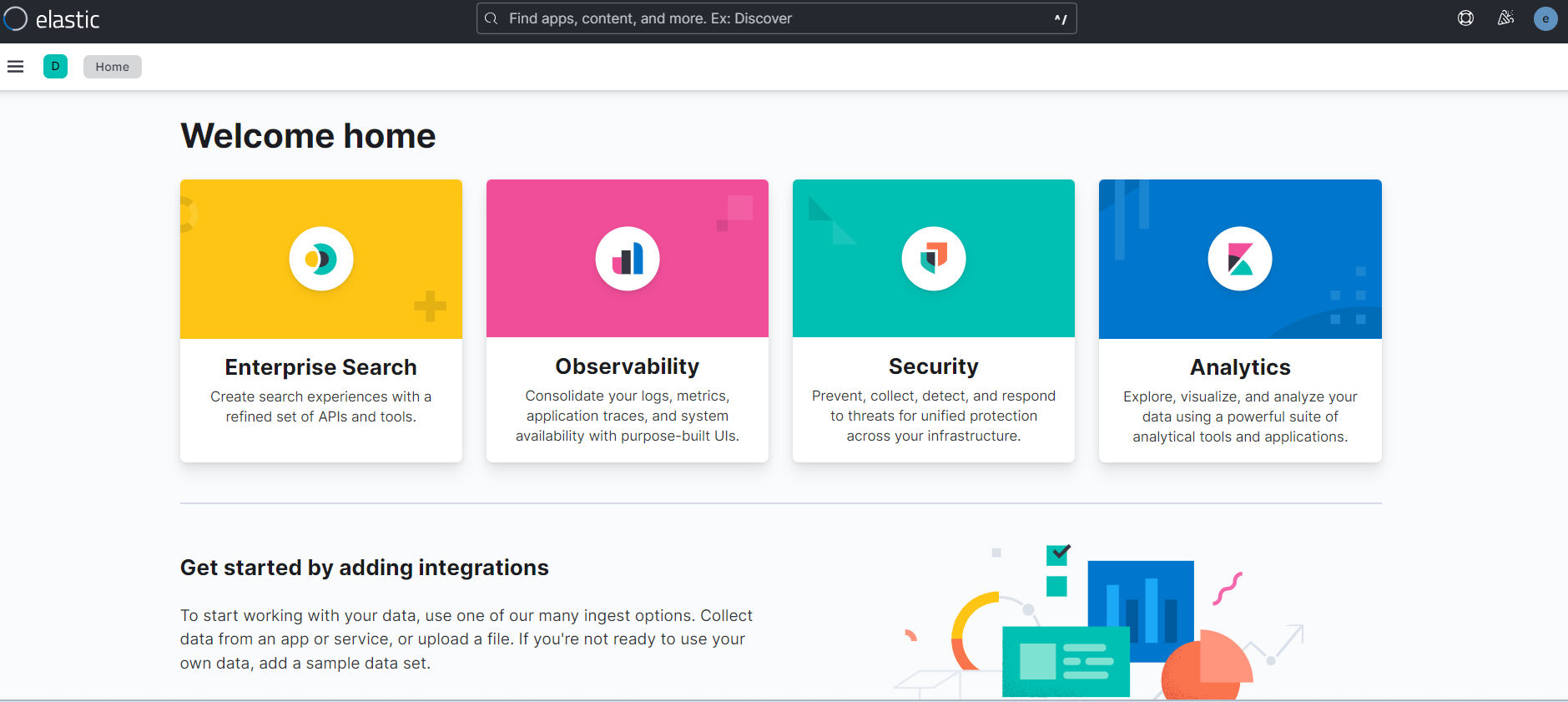Open the user profile avatar menu
Screen dimensions: 1568x702
(x=1545, y=18)
